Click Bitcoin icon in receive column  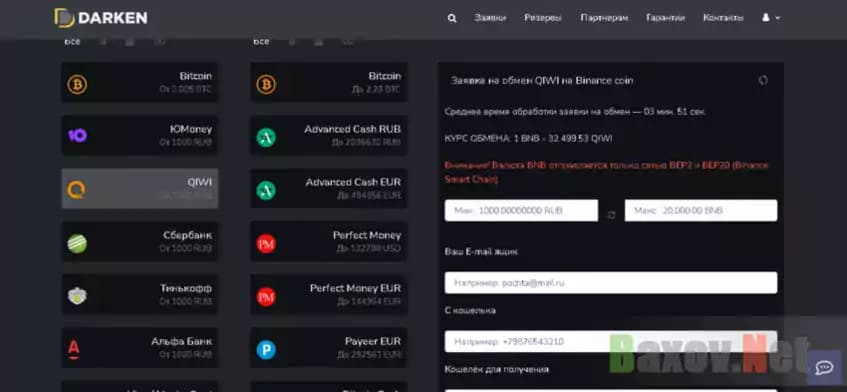(x=266, y=84)
